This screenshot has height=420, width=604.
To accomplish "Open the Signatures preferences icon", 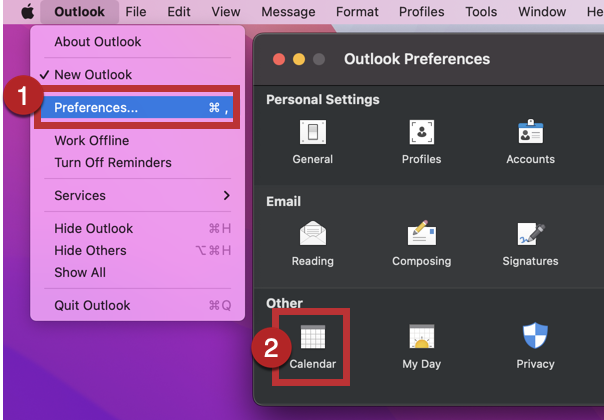I will click(530, 234).
